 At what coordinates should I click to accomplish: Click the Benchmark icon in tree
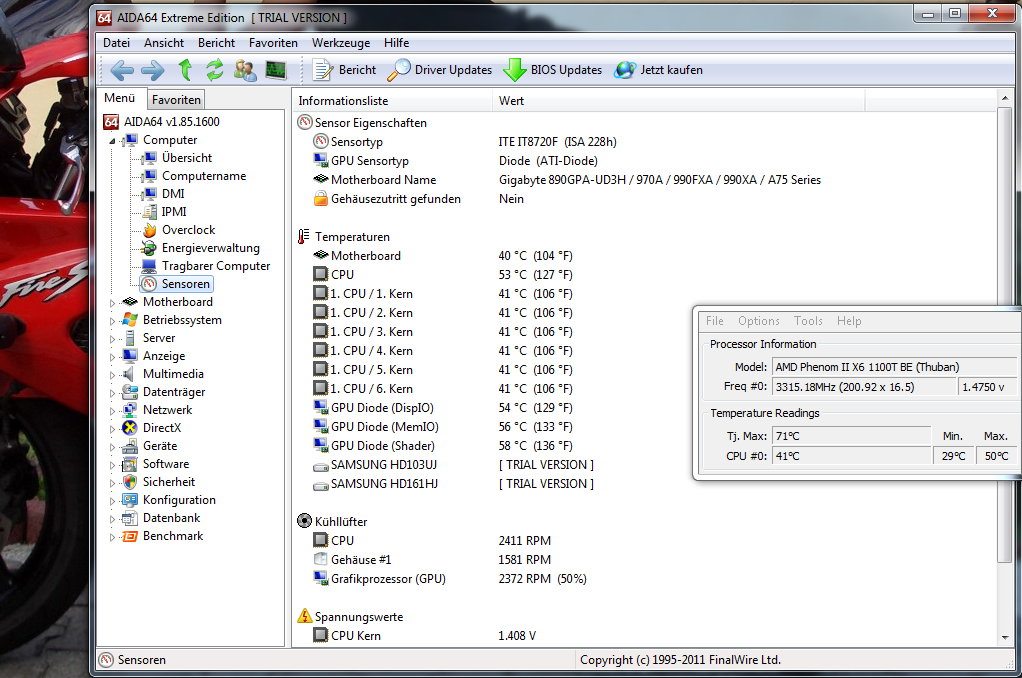point(130,536)
